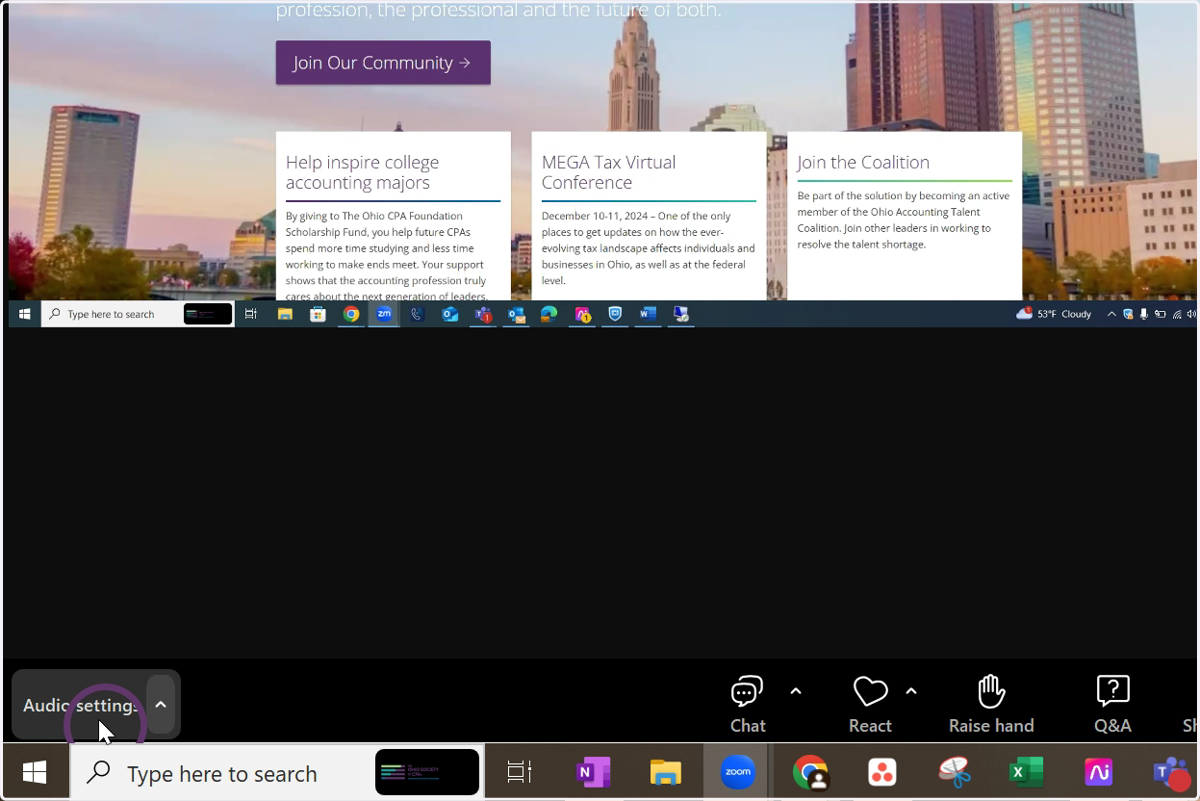Open the red three-dot app icon on taskbar
The height and width of the screenshot is (801, 1200).
click(x=882, y=772)
